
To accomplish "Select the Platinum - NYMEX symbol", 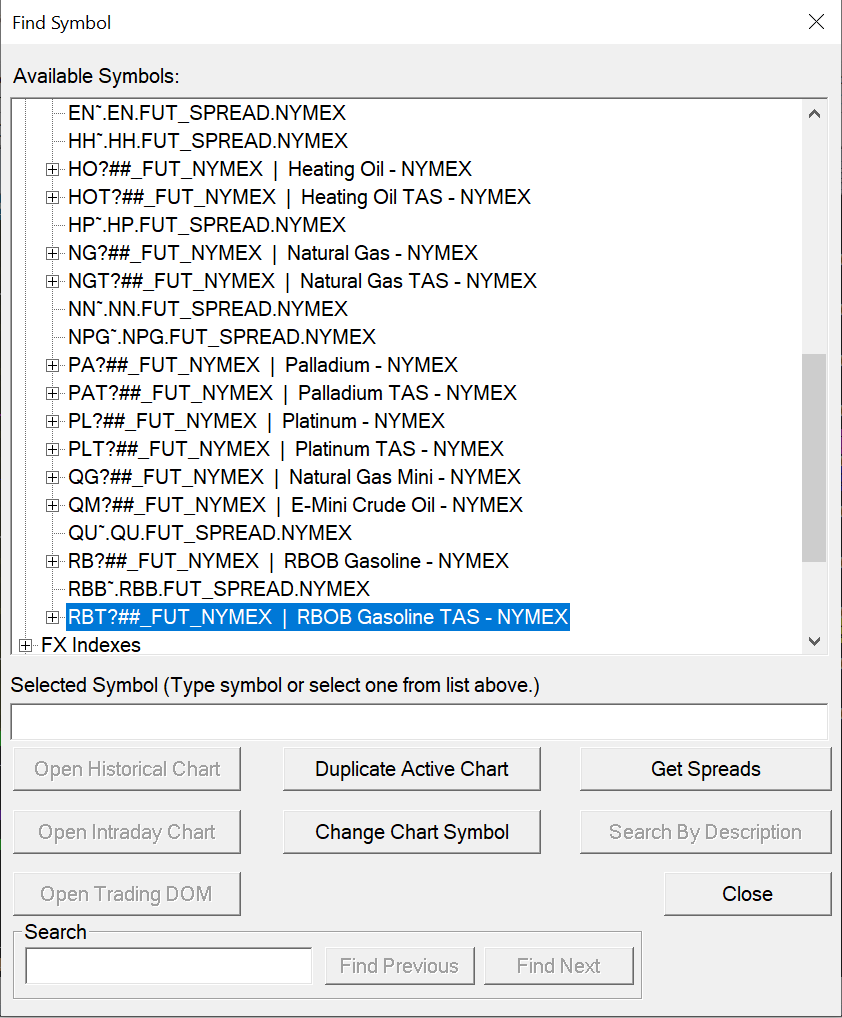I will pyautogui.click(x=256, y=421).
